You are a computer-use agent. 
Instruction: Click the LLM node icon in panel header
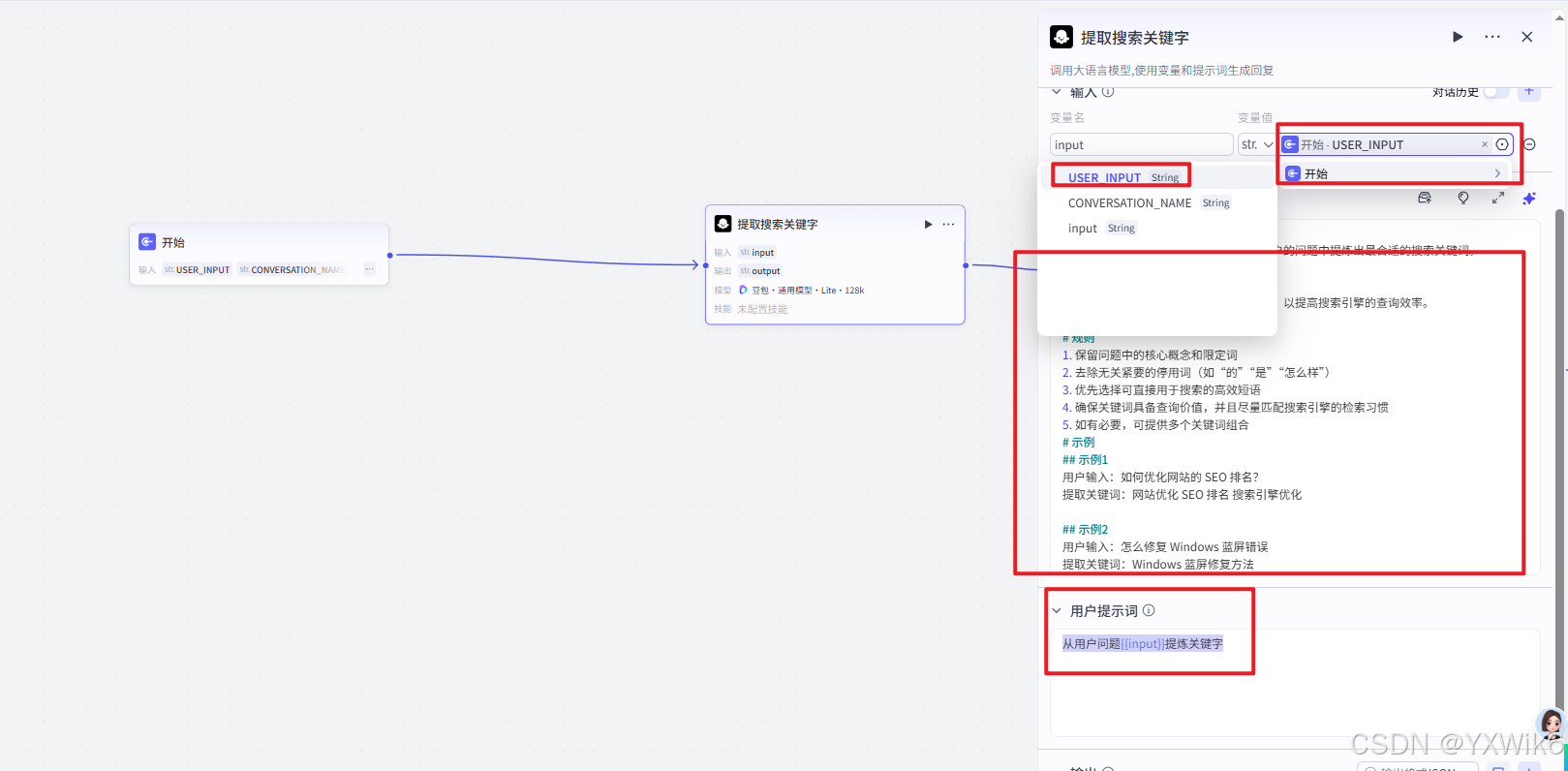pos(1061,37)
